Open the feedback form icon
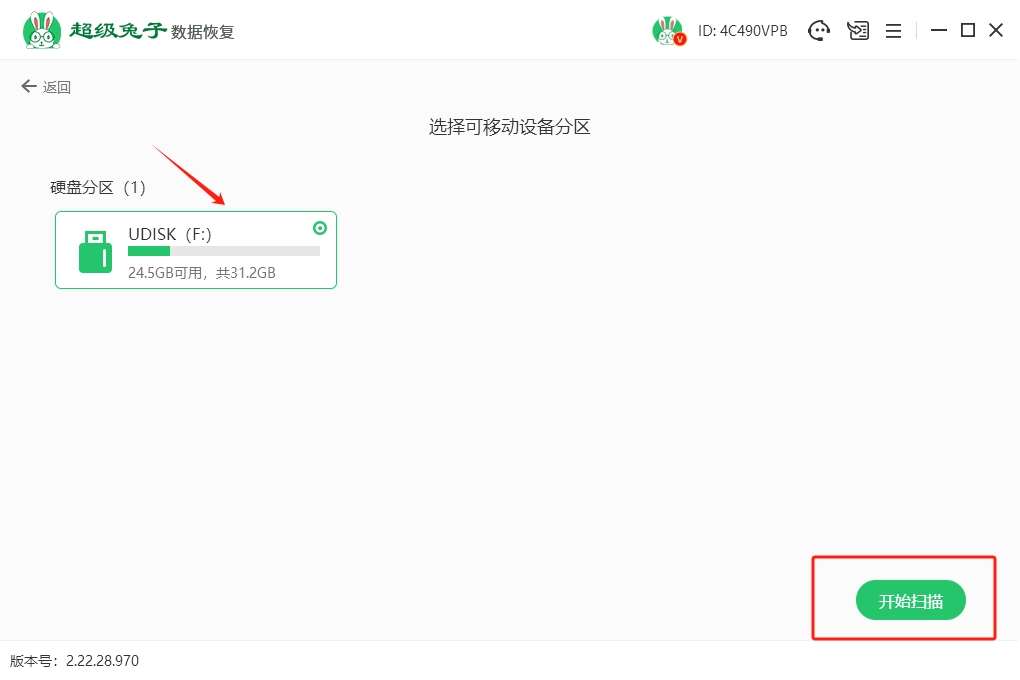This screenshot has height=680, width=1020. [858, 31]
